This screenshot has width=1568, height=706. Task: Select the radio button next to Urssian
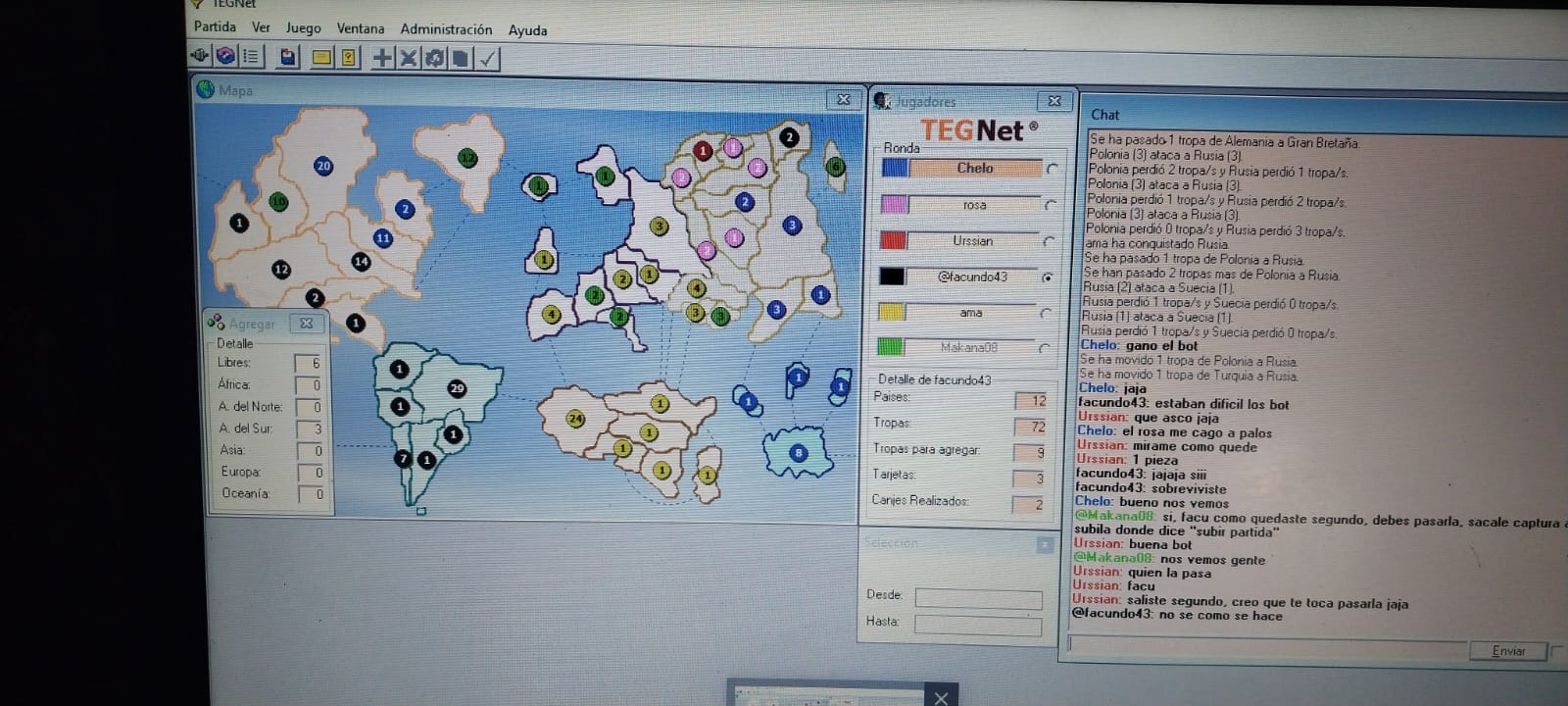1049,241
